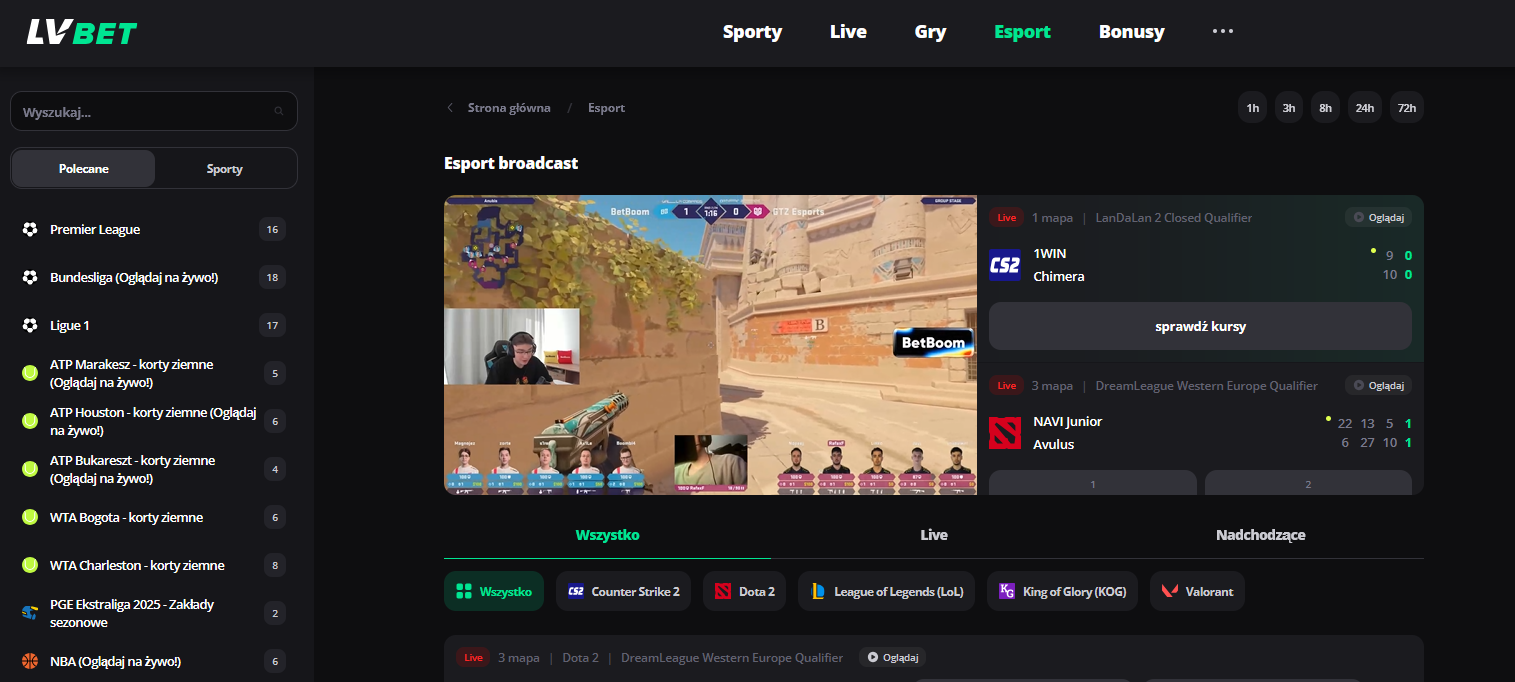The height and width of the screenshot is (682, 1515).
Task: Click the Wyszukaj search field
Action: point(154,112)
